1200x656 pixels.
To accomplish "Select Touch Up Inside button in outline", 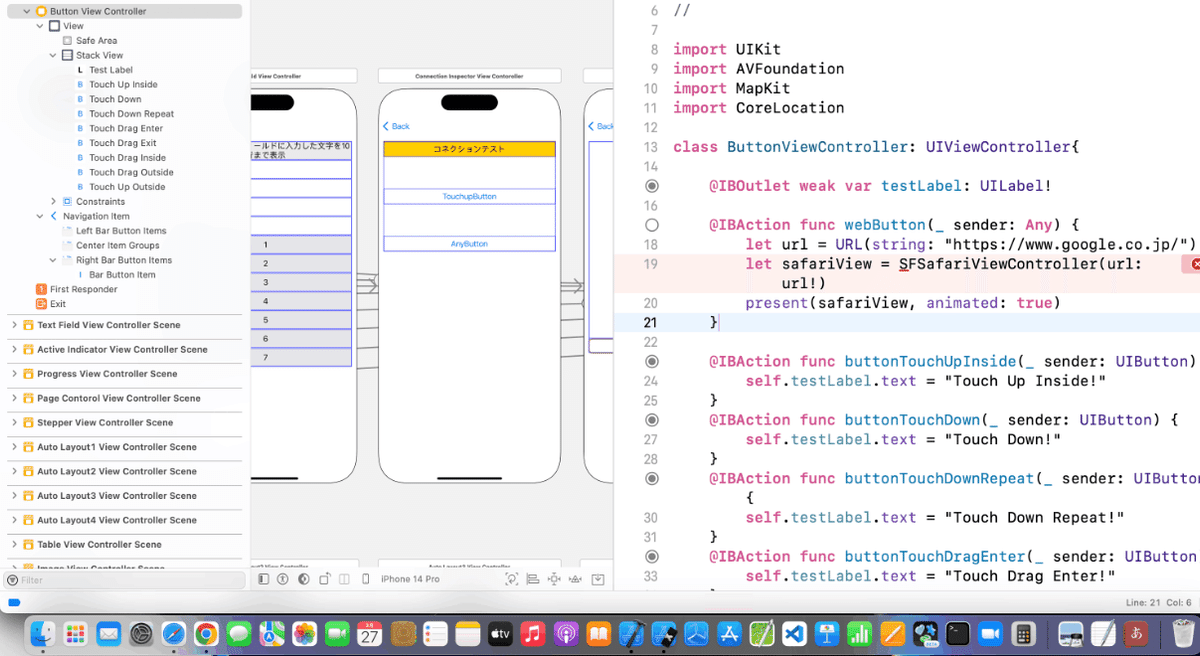I will pos(123,85).
